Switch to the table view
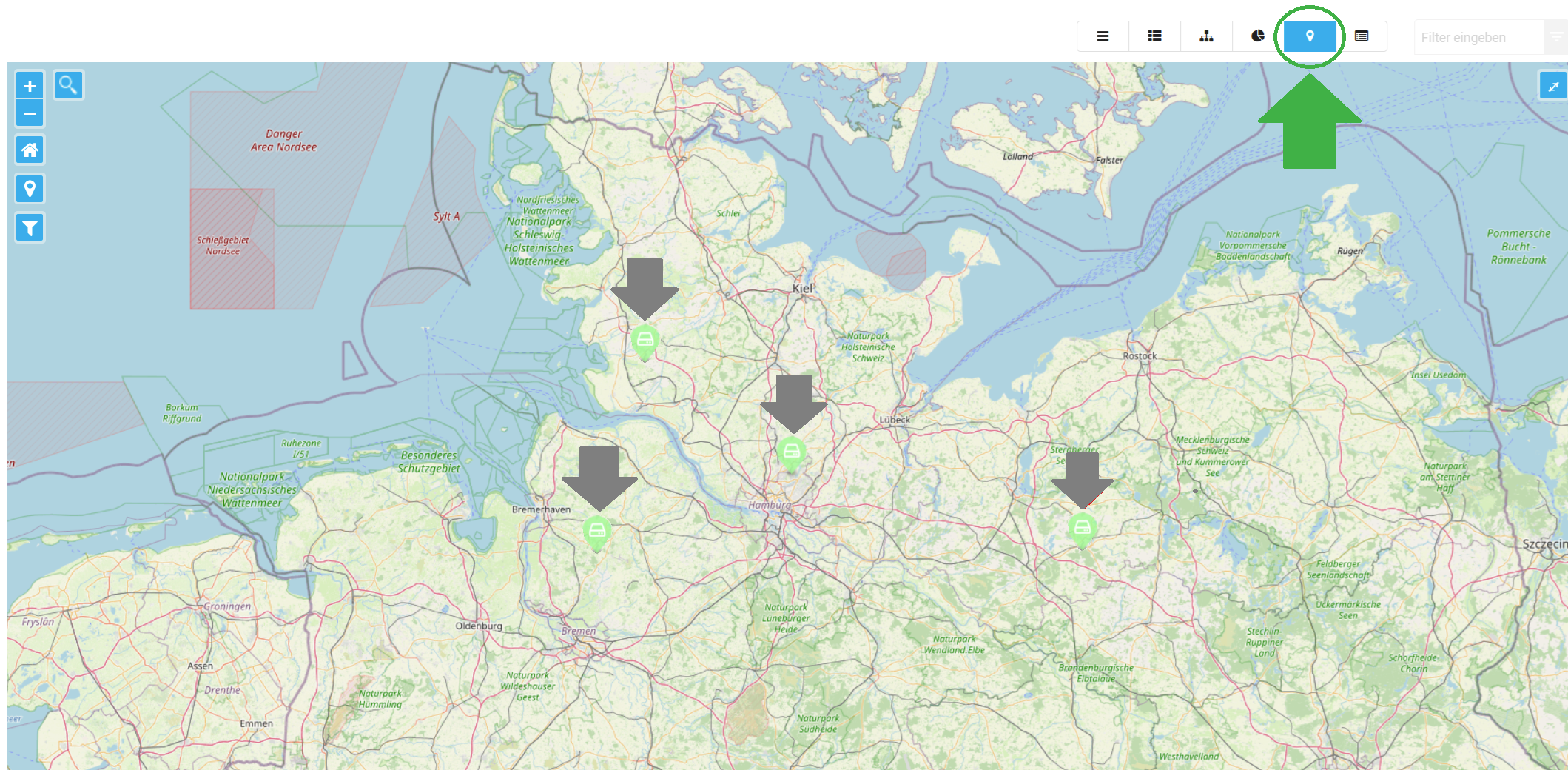The width and height of the screenshot is (1568, 770). click(1362, 36)
